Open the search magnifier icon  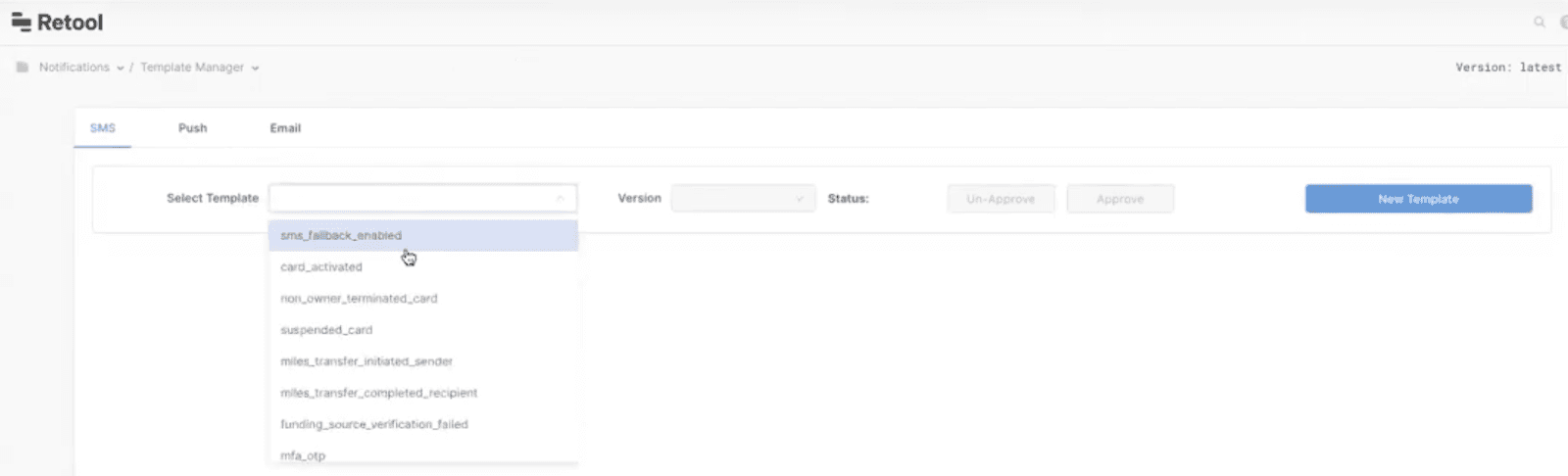coord(1540,22)
